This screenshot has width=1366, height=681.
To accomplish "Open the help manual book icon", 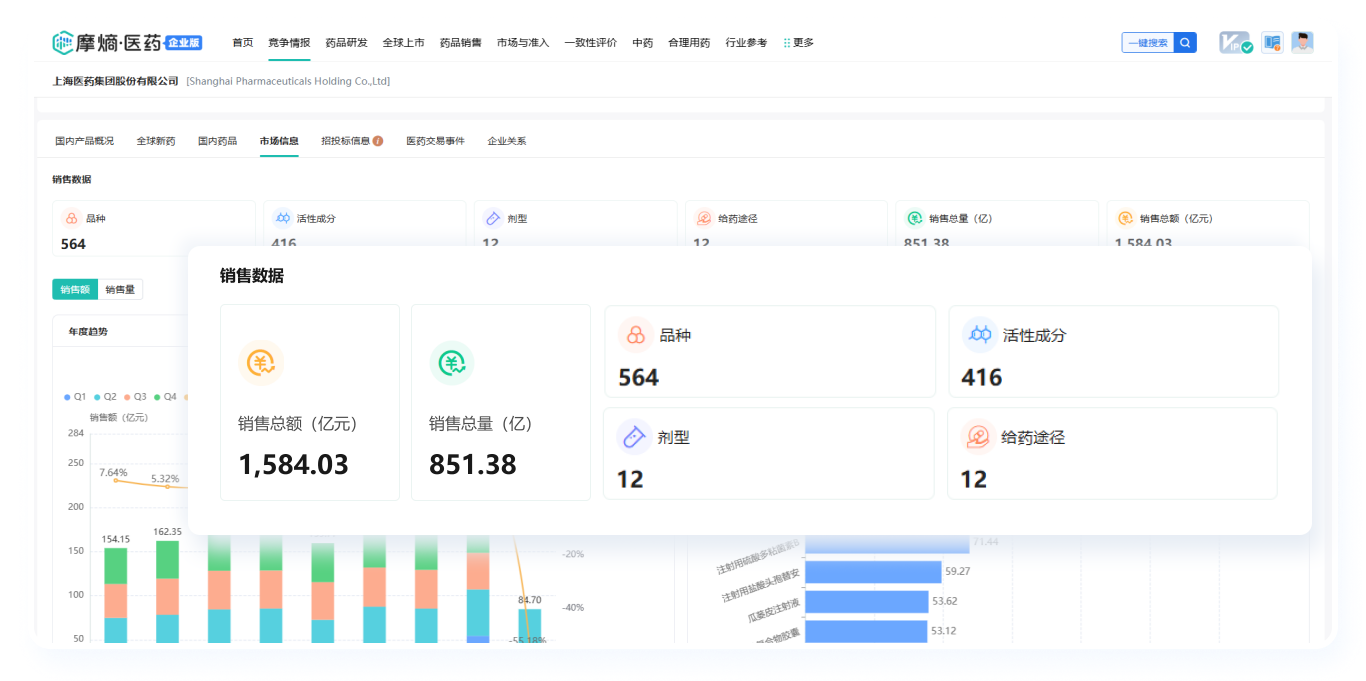I will click(x=1272, y=43).
